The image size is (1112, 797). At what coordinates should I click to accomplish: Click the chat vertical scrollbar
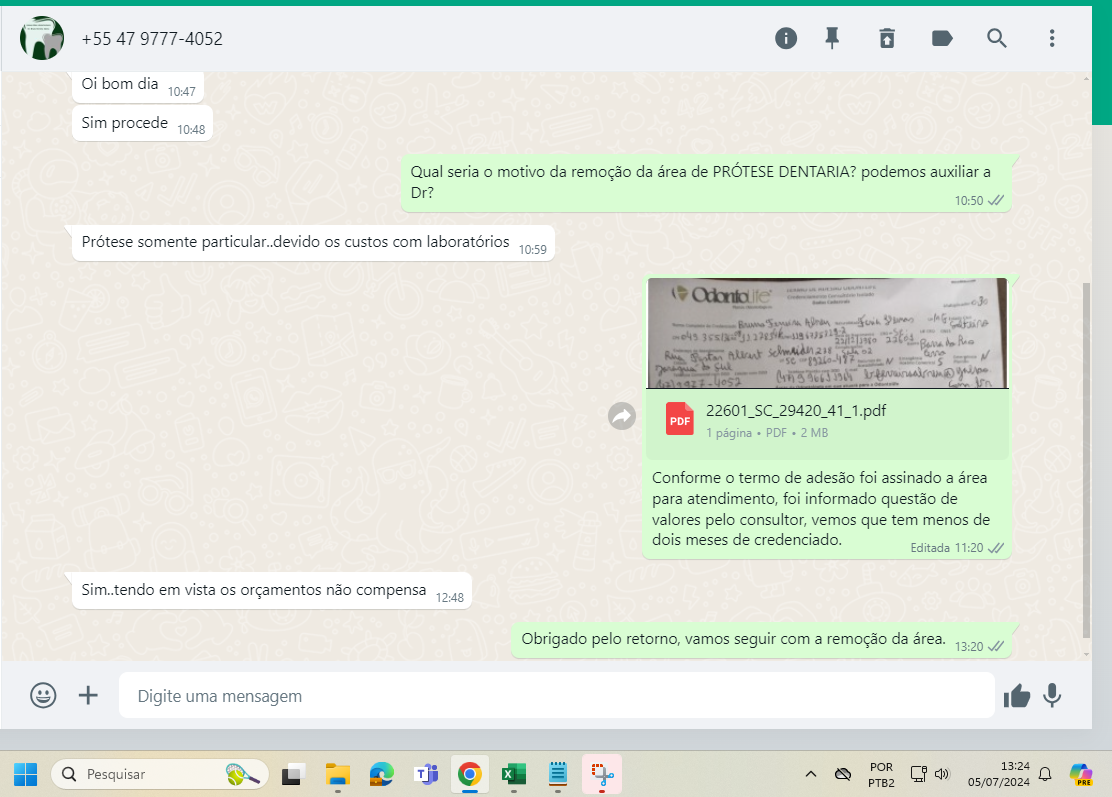click(1087, 450)
